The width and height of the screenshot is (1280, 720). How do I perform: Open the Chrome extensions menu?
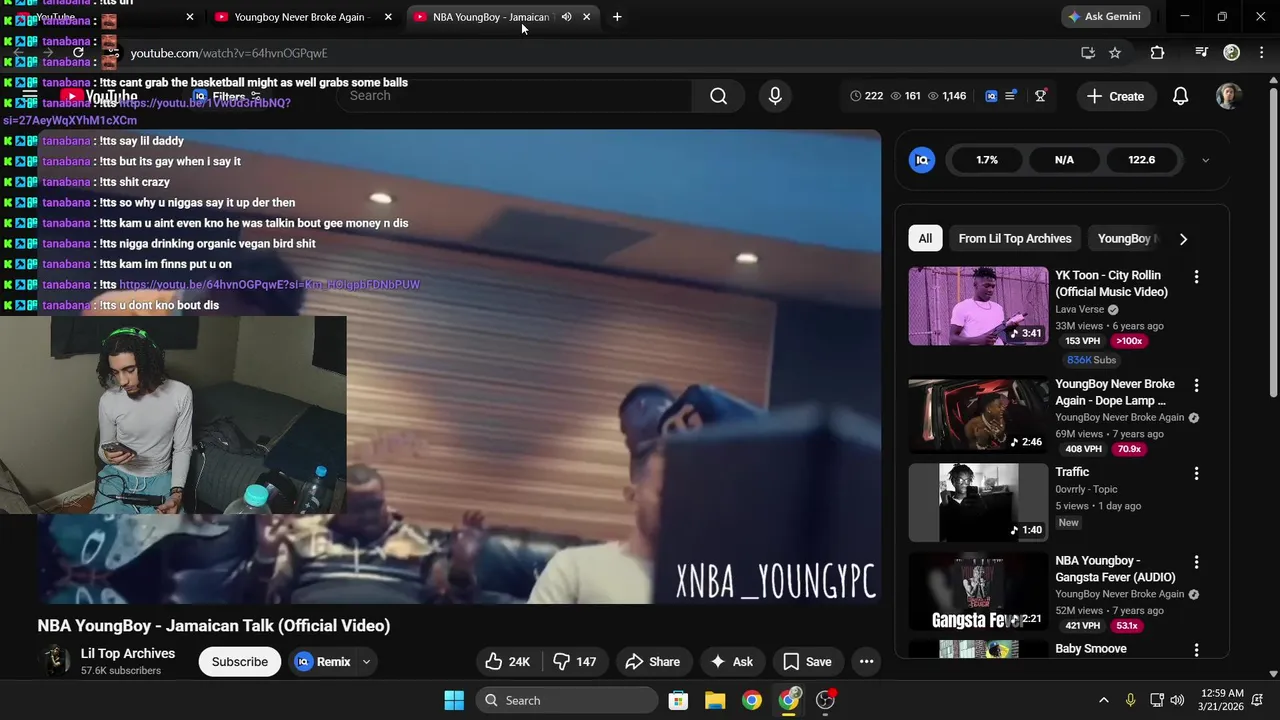[1157, 53]
